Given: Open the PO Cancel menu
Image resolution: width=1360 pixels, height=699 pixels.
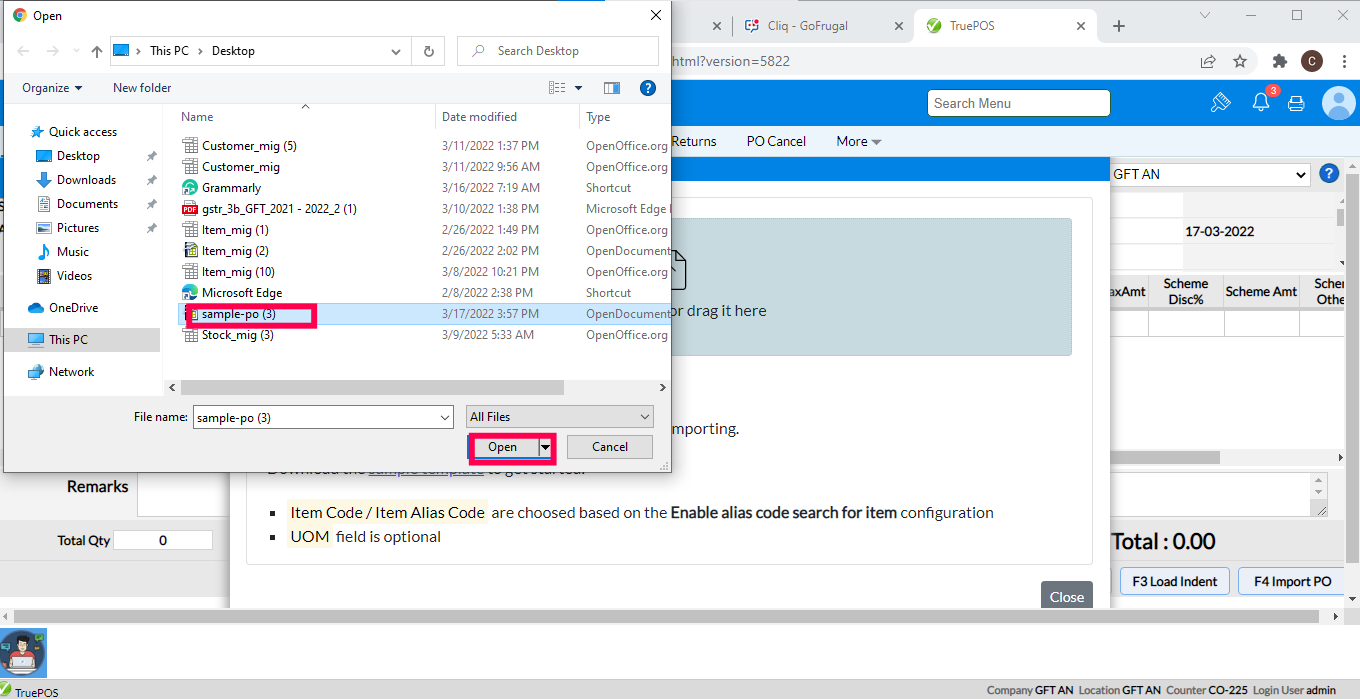Looking at the screenshot, I should point(776,141).
